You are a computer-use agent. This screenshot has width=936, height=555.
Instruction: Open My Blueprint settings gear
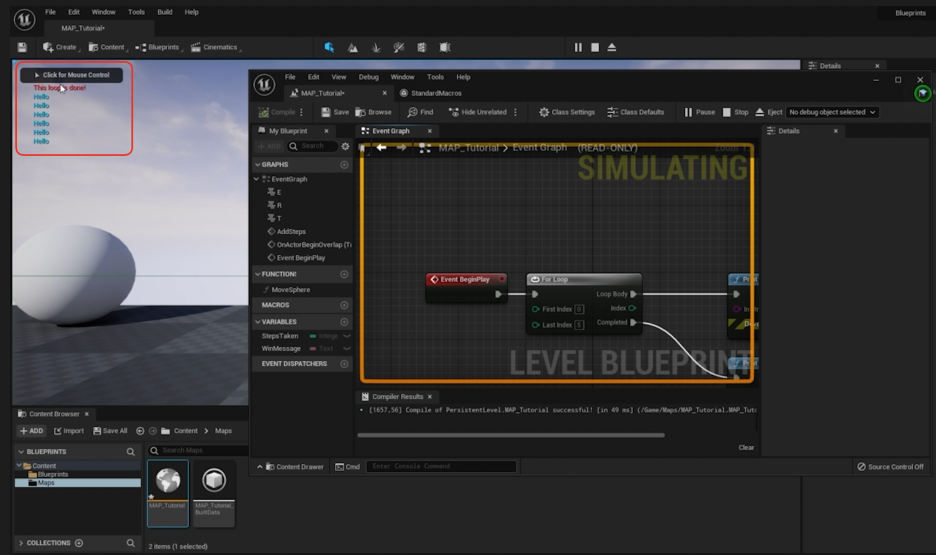[x=345, y=146]
